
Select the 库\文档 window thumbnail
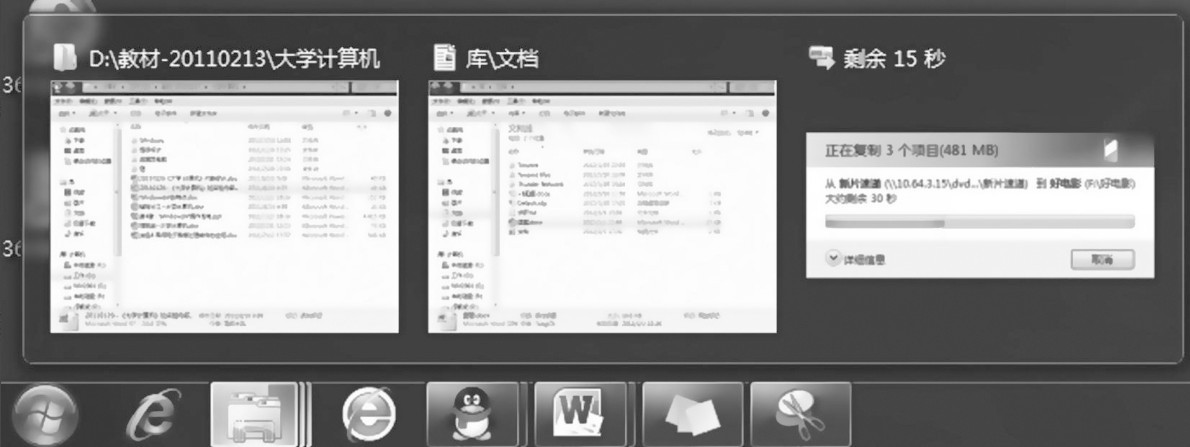point(603,206)
